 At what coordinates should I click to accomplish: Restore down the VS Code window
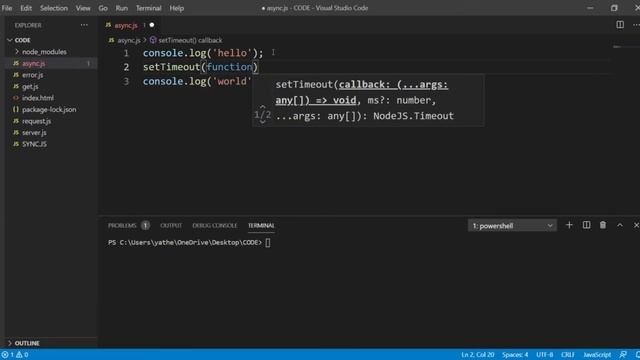614,8
